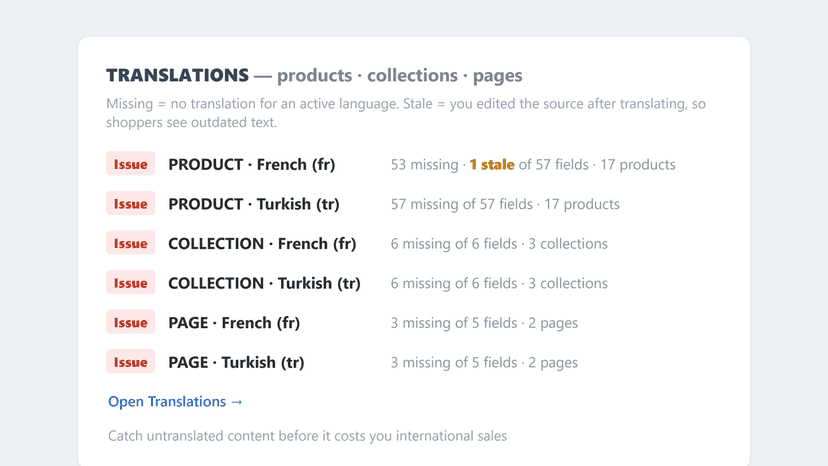The height and width of the screenshot is (466, 828).
Task: Click the 'Missing = no translation' description text
Action: tap(406, 113)
